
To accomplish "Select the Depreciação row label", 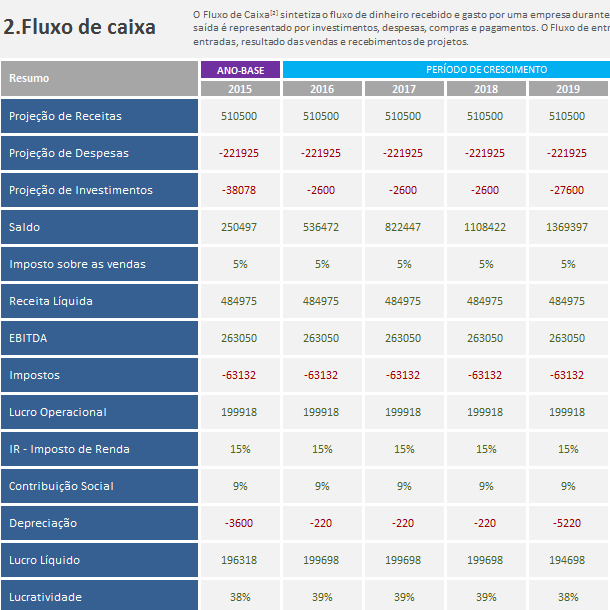I will click(x=100, y=523).
